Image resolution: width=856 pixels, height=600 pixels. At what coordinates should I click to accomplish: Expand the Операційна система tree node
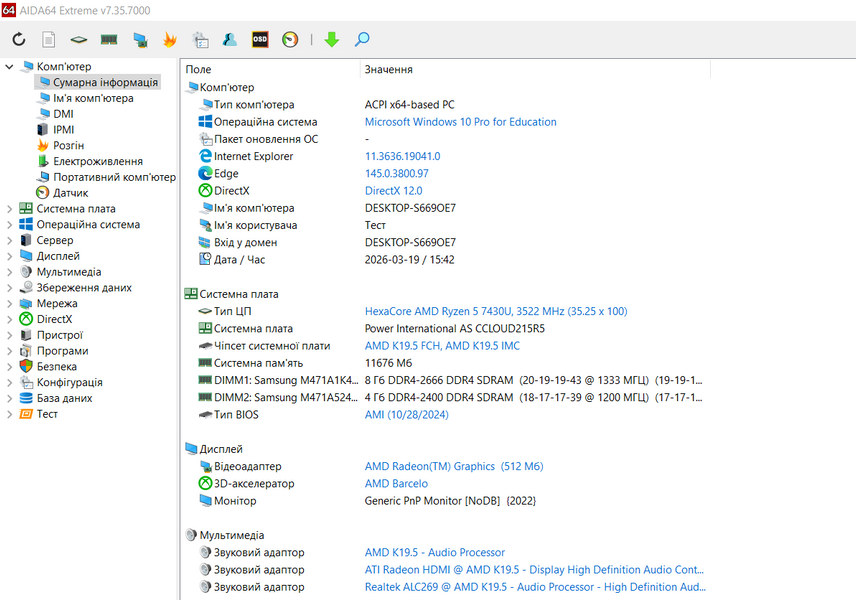click(9, 224)
